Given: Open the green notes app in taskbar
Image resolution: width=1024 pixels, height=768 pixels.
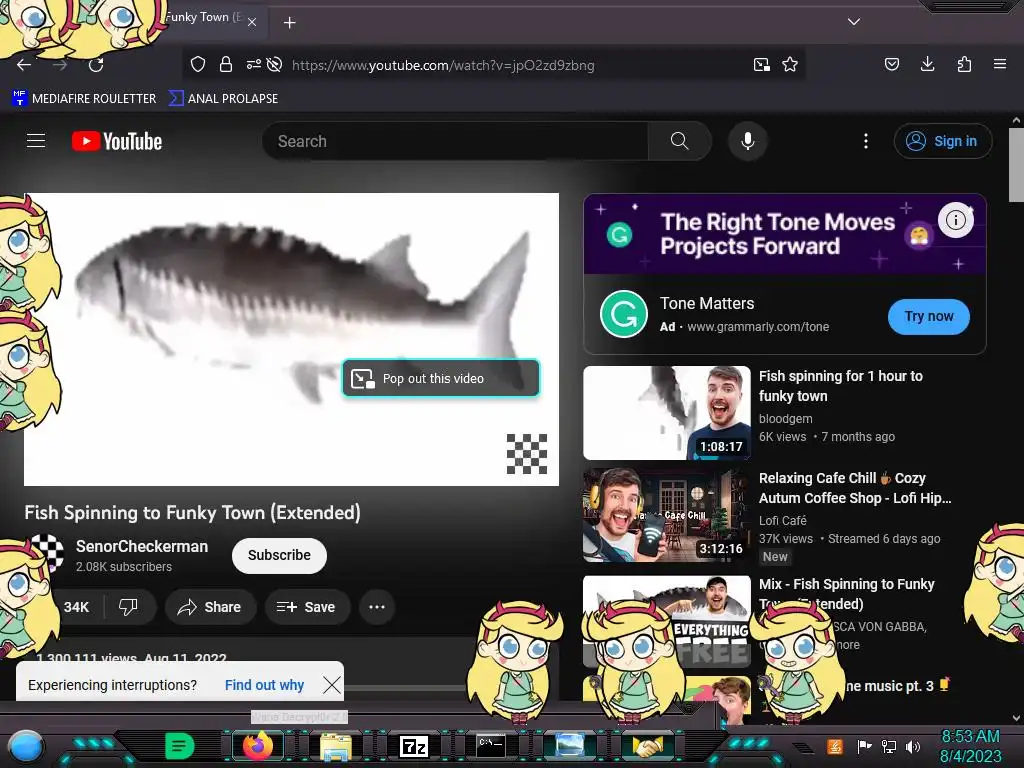Looking at the screenshot, I should (180, 746).
